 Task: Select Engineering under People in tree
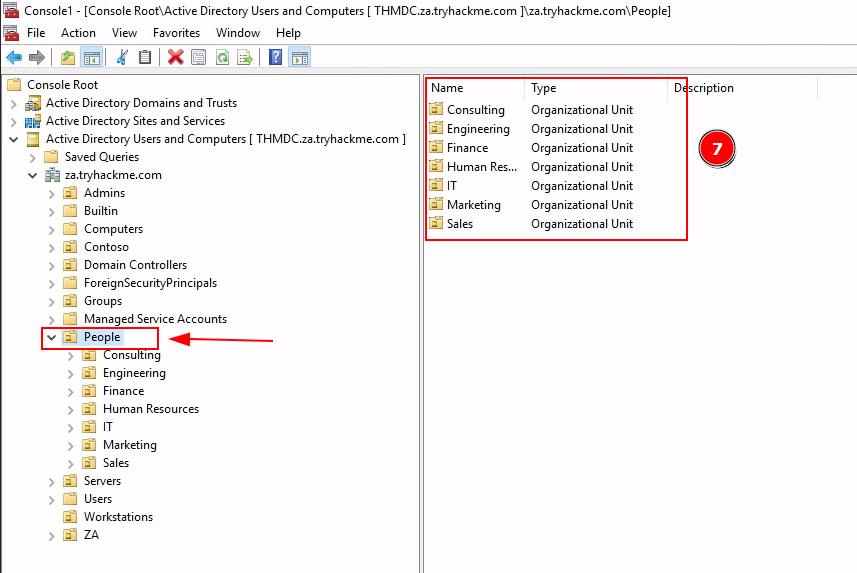coord(134,373)
